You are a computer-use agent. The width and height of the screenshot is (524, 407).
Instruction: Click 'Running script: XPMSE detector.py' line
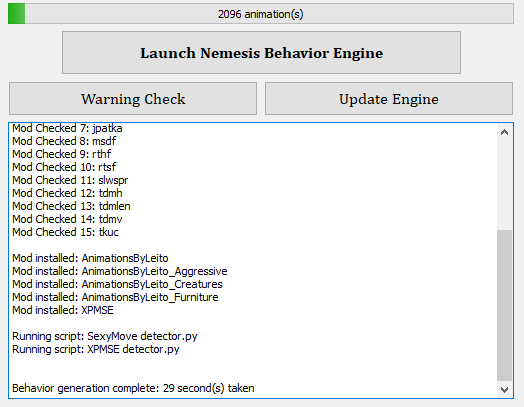click(96, 350)
